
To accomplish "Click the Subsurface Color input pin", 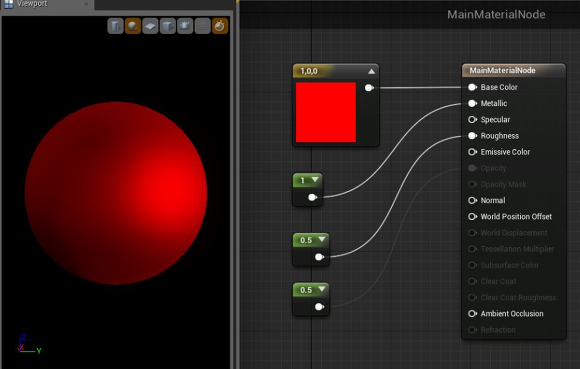I will (472, 265).
